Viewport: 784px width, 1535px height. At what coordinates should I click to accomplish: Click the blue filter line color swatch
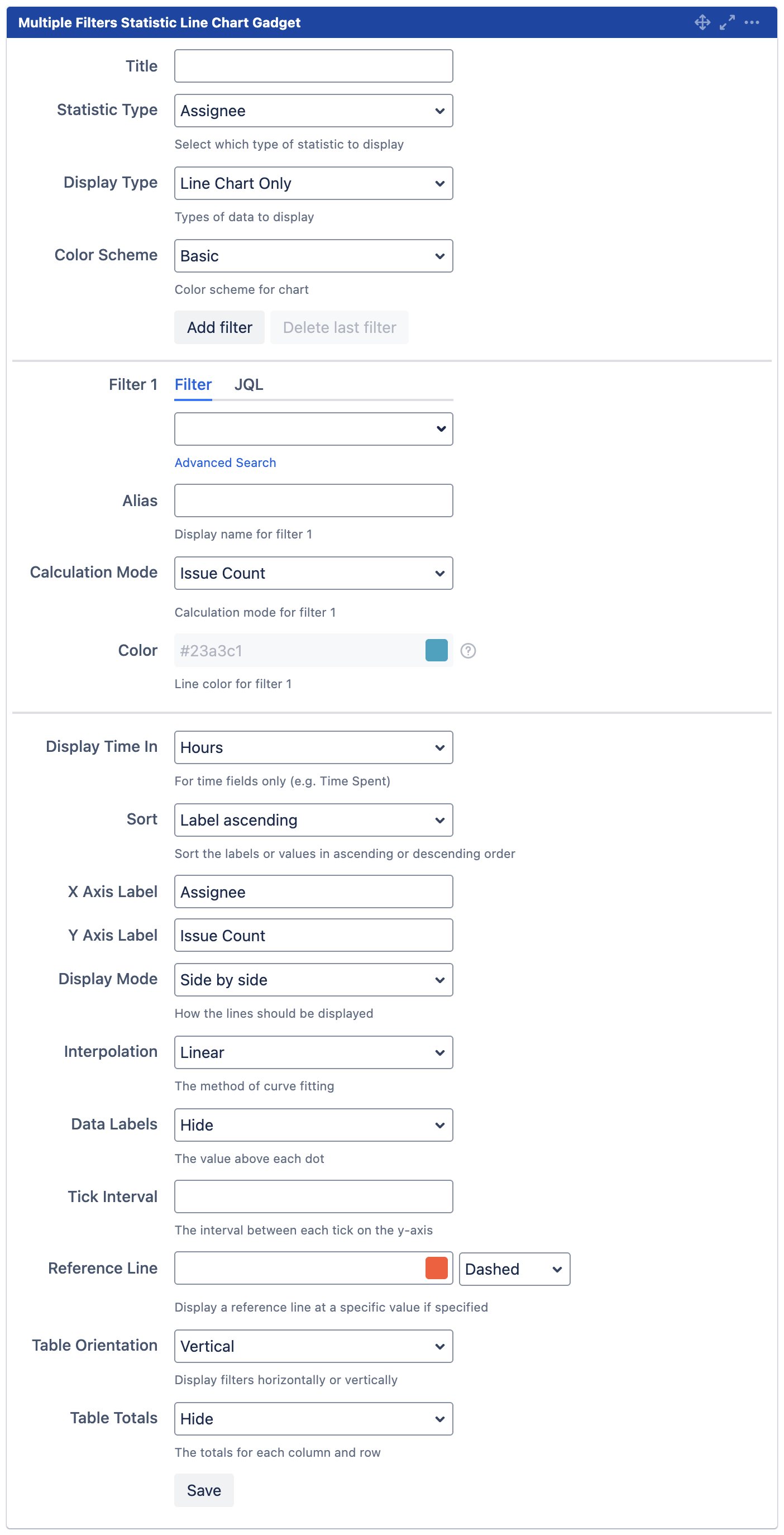(437, 651)
